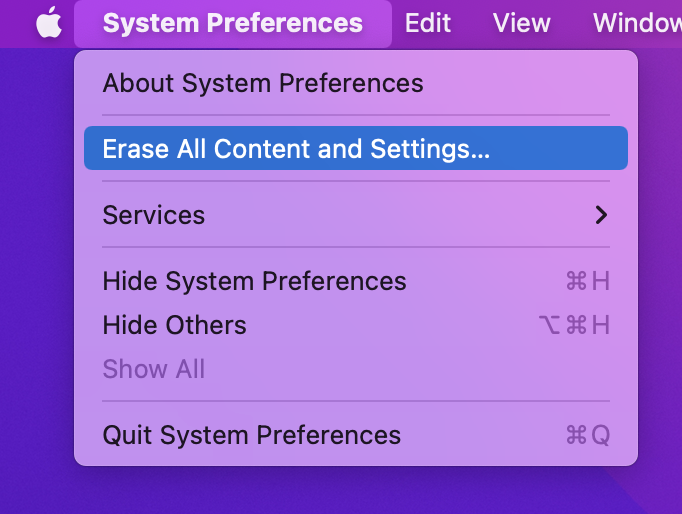Open the View menu
682x514 pixels.
point(522,23)
